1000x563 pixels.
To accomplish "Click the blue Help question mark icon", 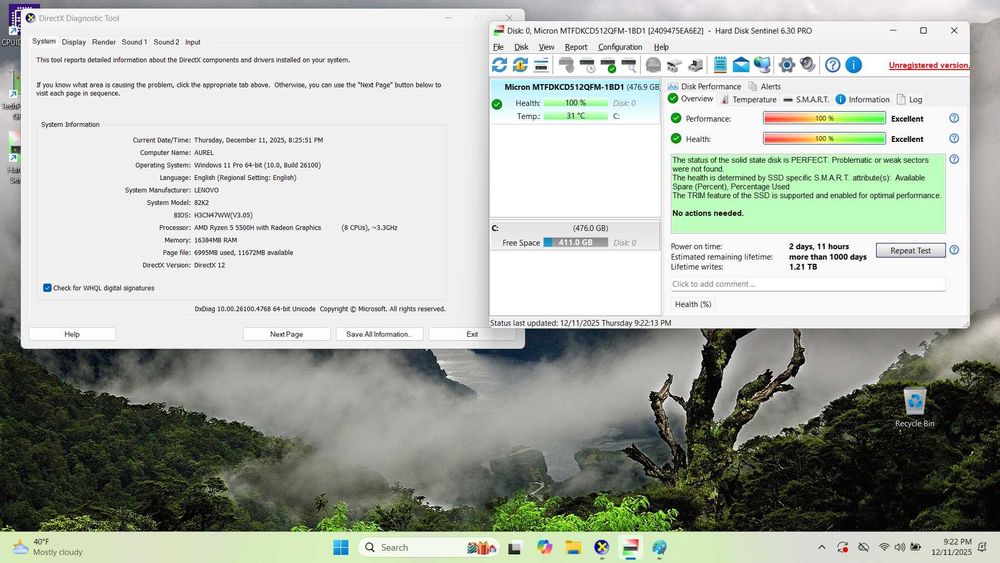I will coord(832,65).
